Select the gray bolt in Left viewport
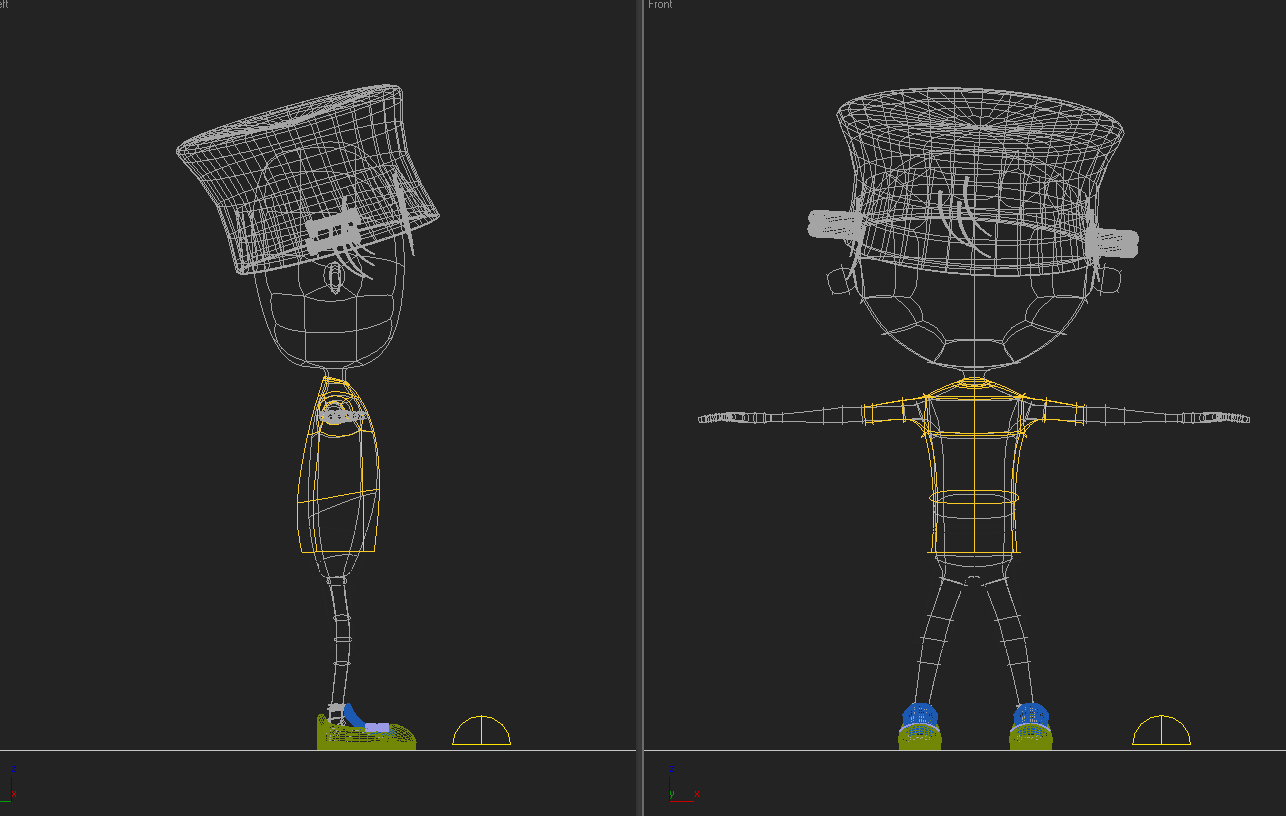Image resolution: width=1286 pixels, height=816 pixels. point(334,231)
